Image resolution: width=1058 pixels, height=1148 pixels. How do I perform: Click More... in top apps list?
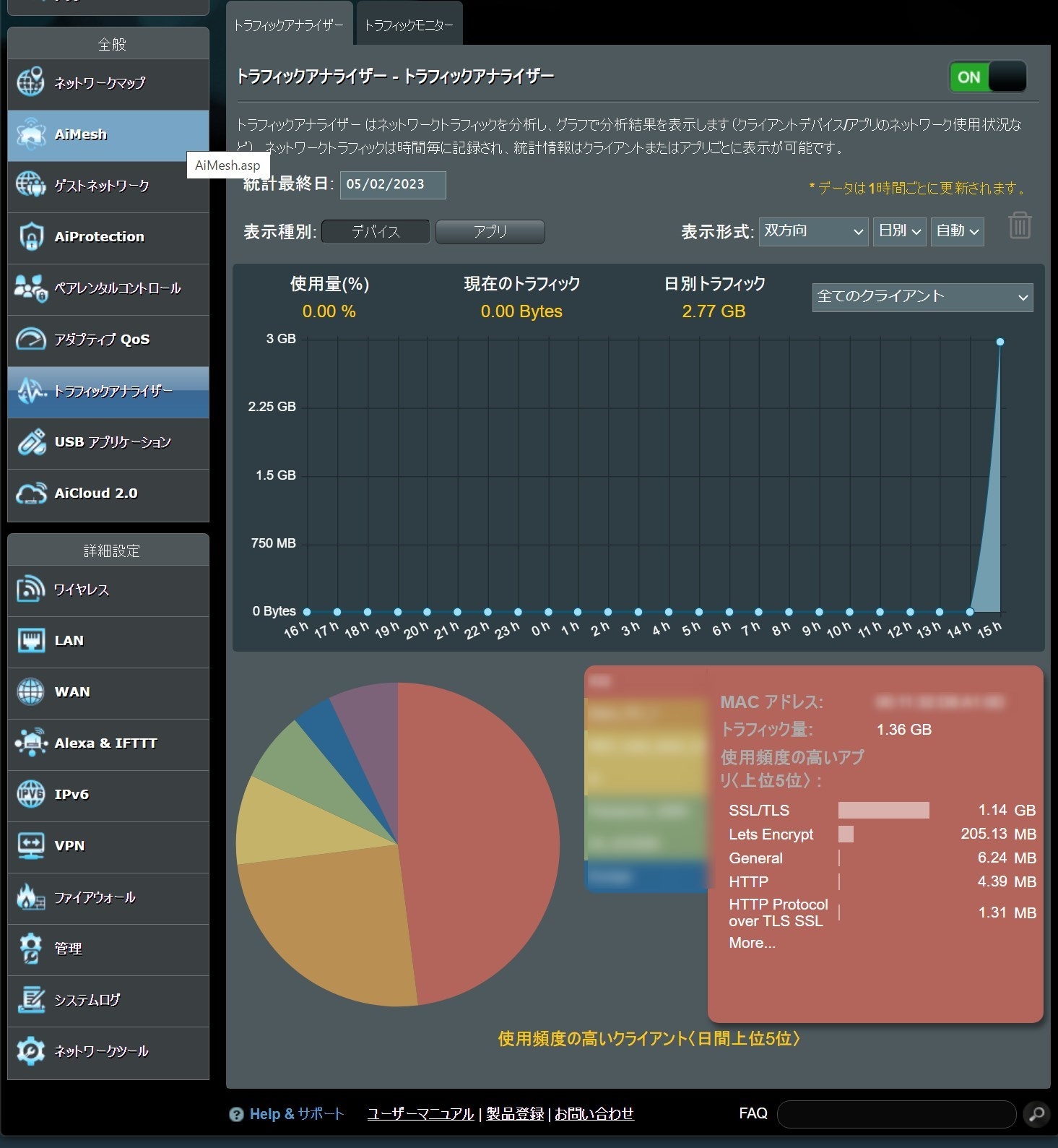coord(752,943)
